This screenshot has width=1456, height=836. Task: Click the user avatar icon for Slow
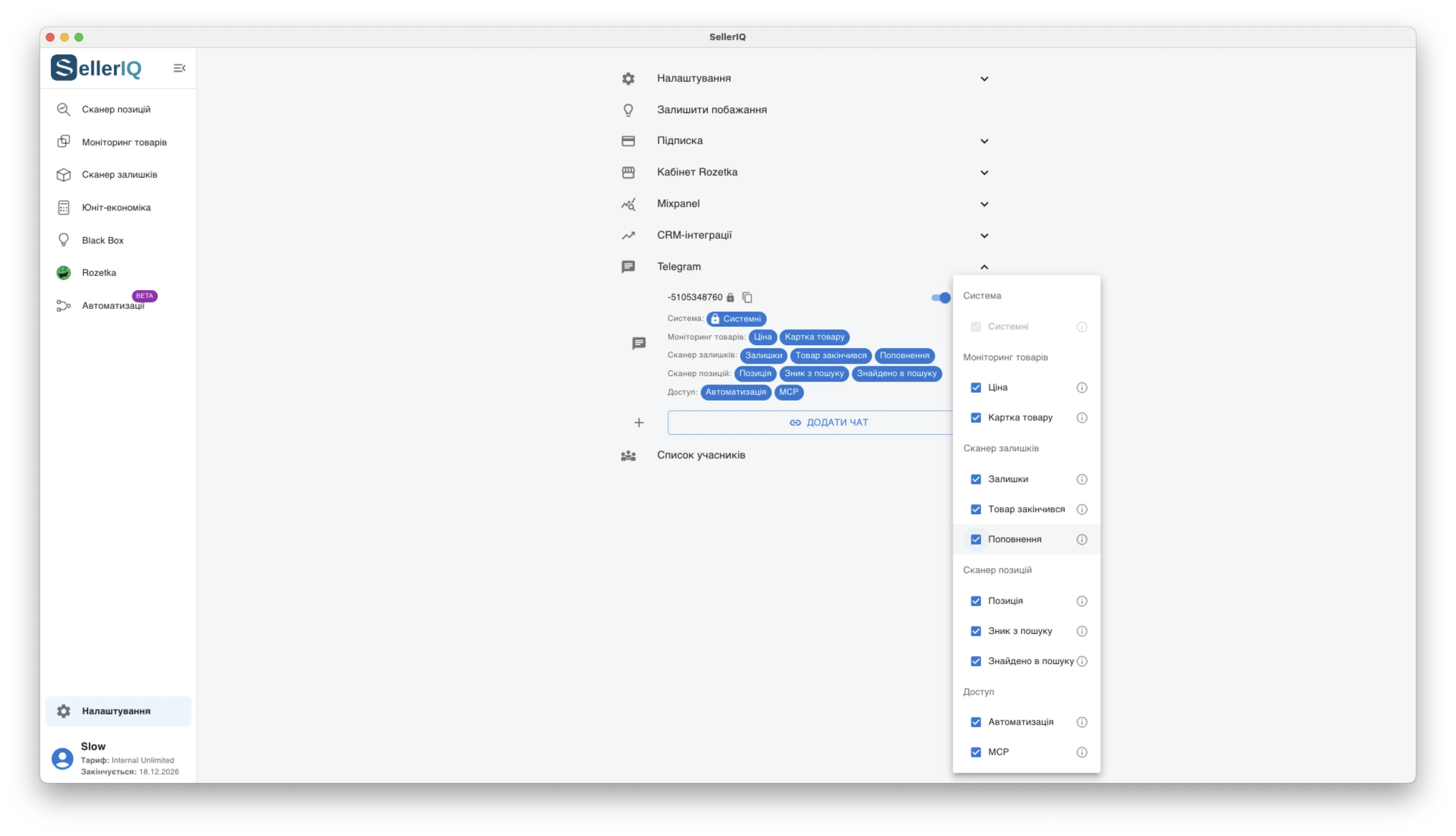point(62,759)
